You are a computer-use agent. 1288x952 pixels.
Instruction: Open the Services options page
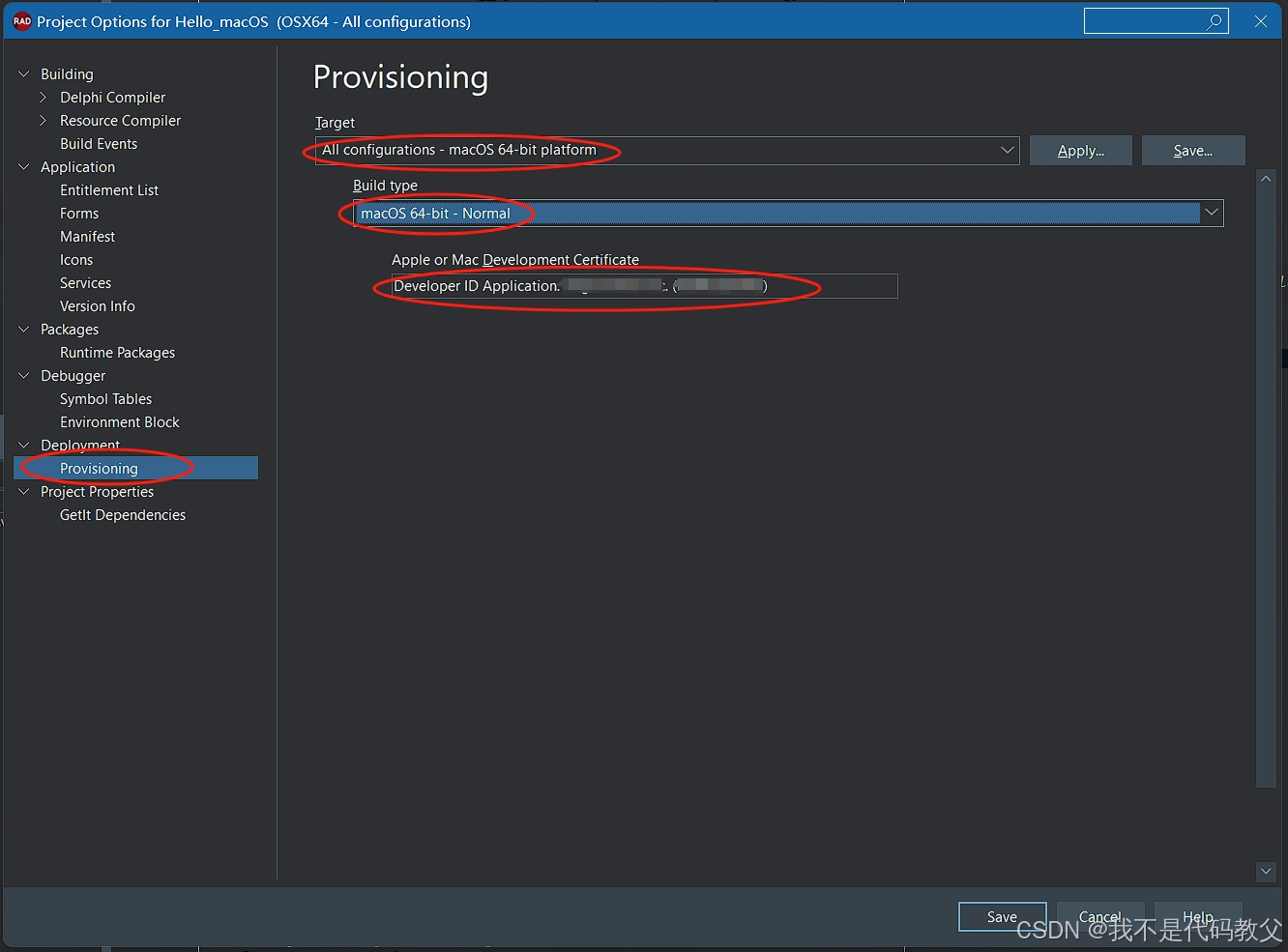(85, 282)
